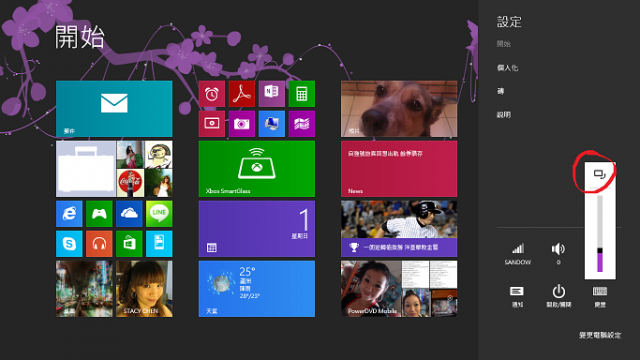Open the Calendar tile showing 1
Screen dimensions: 640x360
point(257,229)
